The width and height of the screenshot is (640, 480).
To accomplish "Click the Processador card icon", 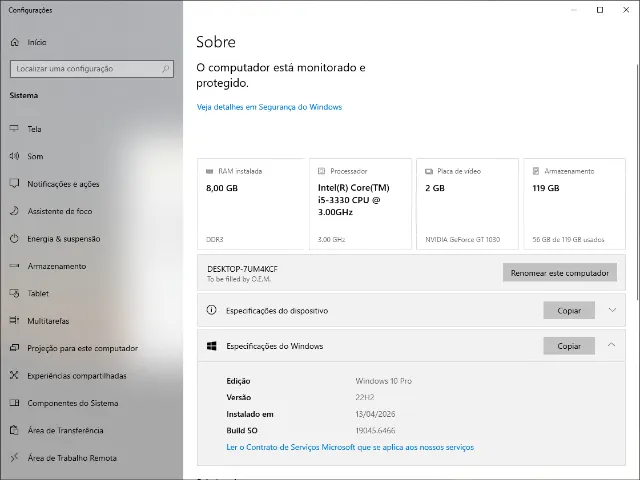I will [x=321, y=171].
